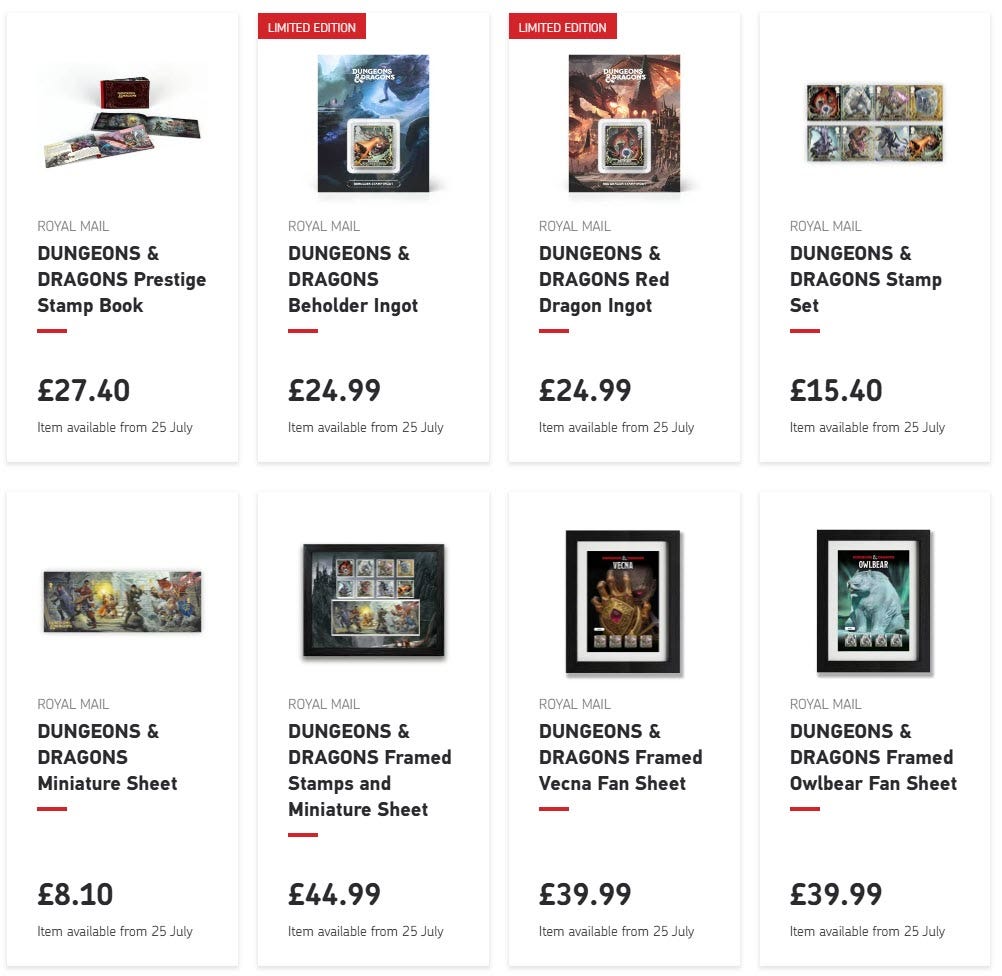Open the Framed Owlbear Fan Sheet image

874,601
